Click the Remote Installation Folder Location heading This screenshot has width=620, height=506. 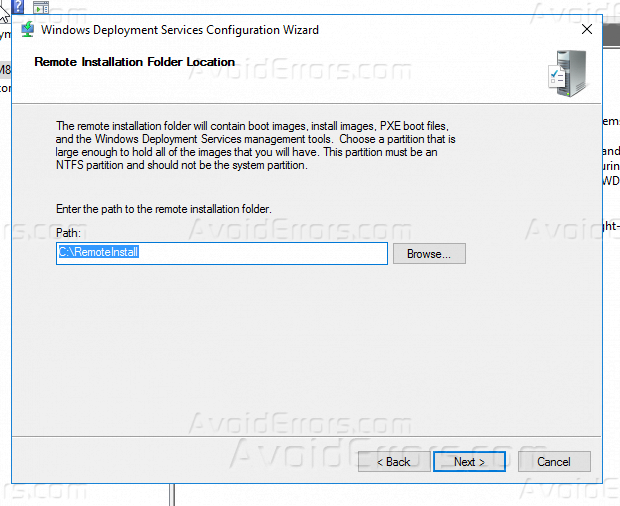pos(134,62)
